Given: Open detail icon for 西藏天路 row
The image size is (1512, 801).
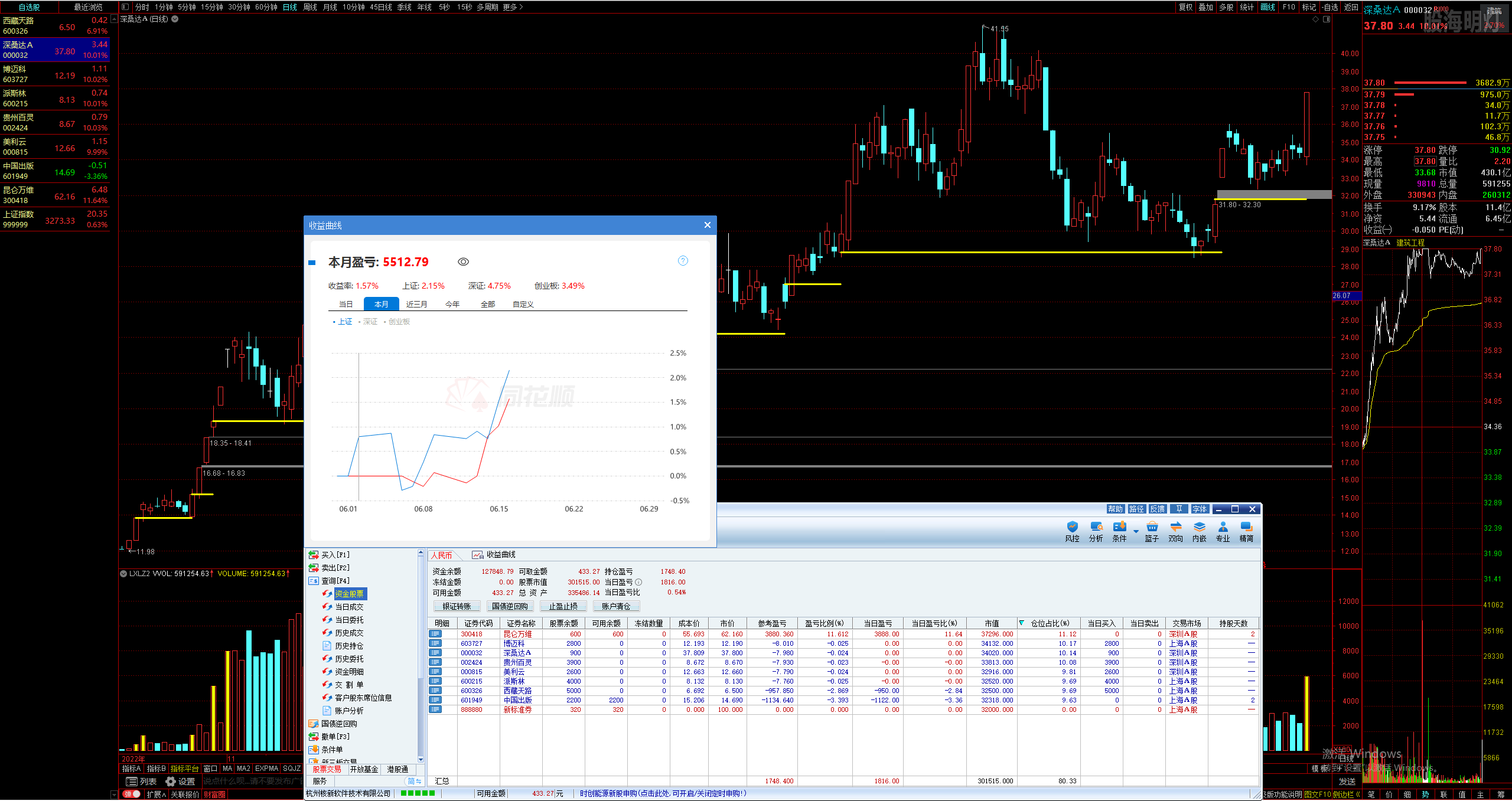Looking at the screenshot, I should click(435, 691).
